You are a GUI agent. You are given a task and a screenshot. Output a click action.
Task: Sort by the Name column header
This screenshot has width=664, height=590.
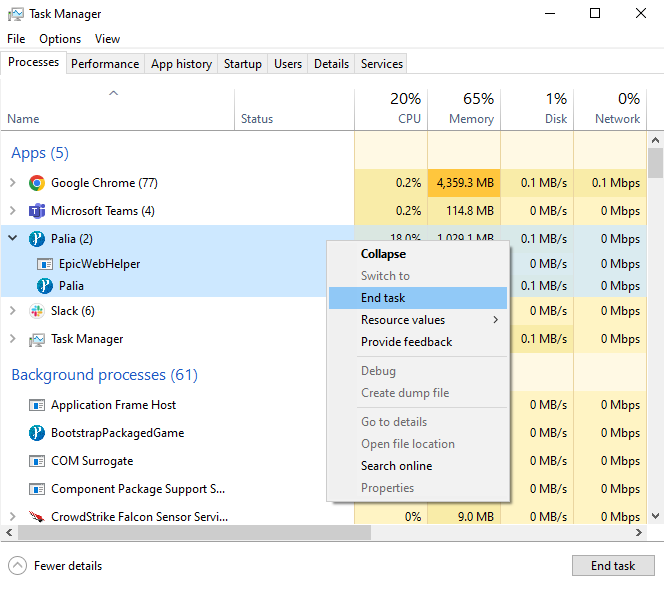118,110
